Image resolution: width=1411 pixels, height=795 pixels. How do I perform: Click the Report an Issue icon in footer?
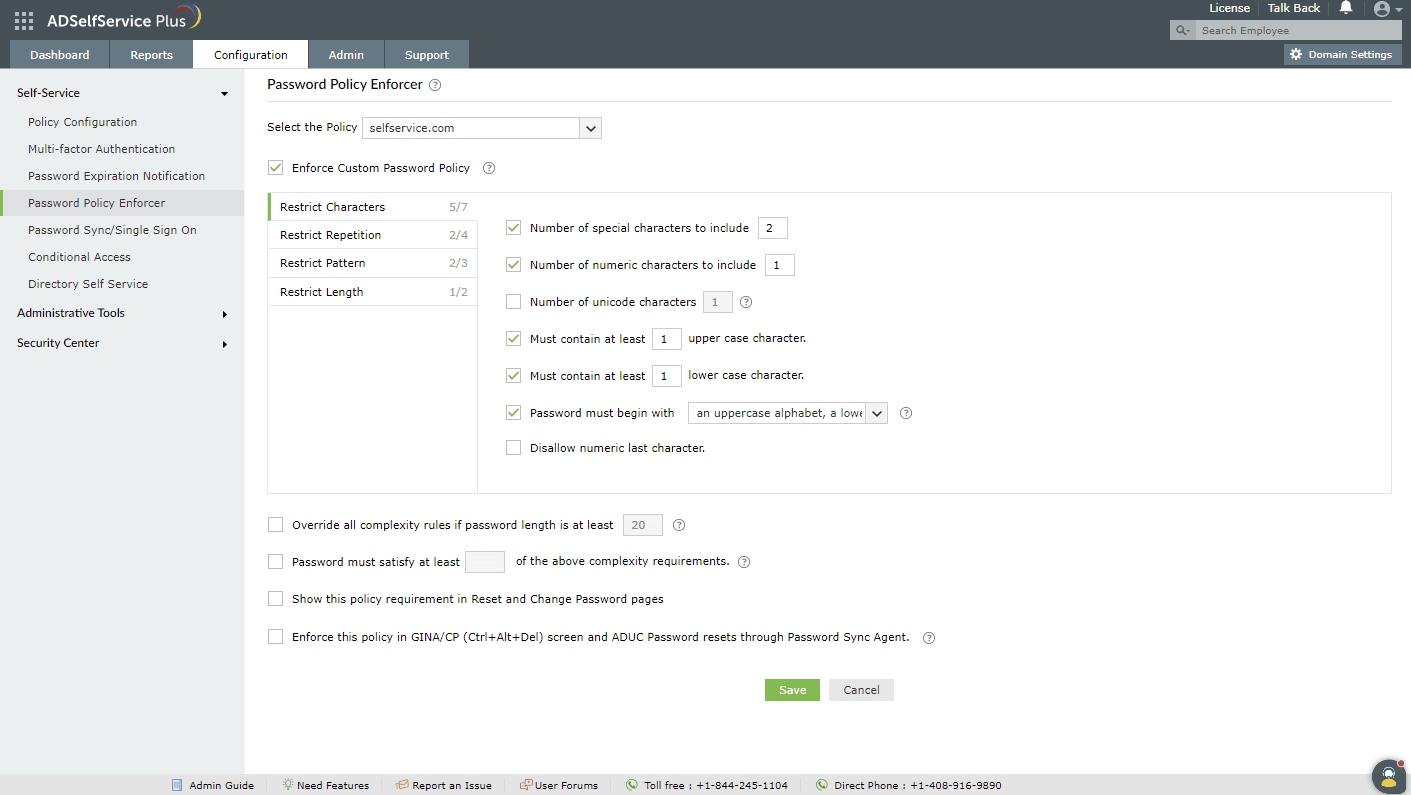pos(403,785)
